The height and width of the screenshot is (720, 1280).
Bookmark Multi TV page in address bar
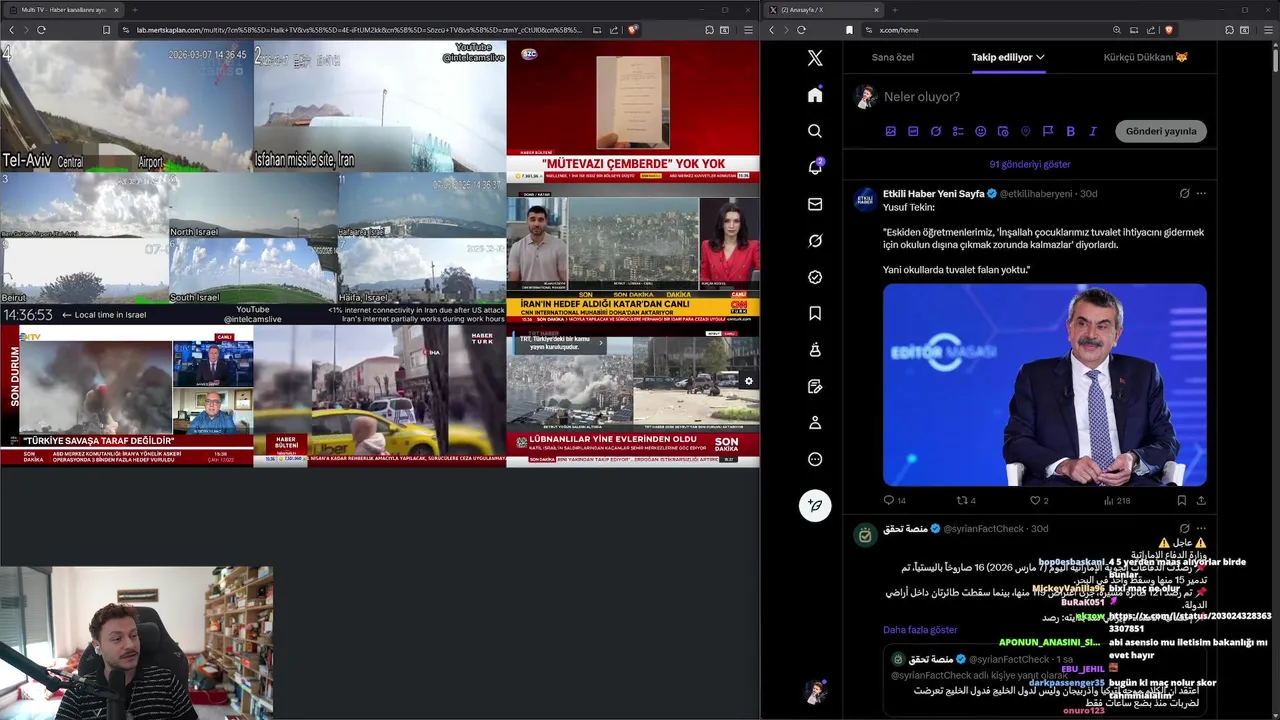106,30
